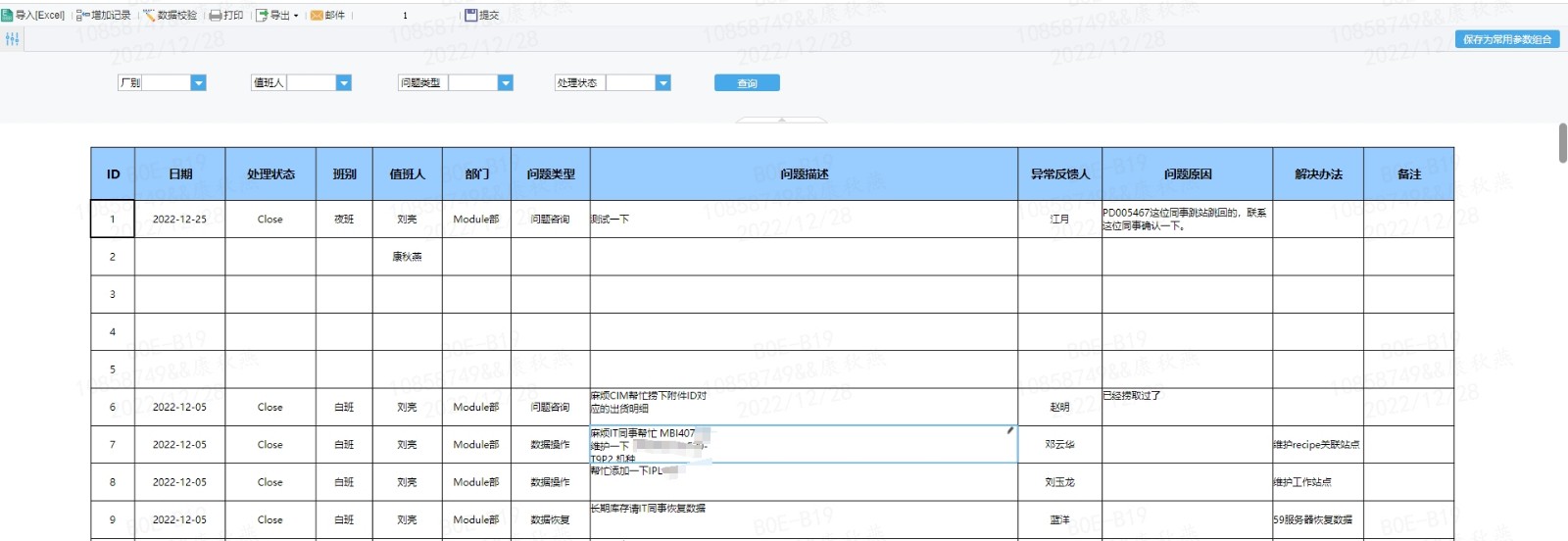Collapse the parameter panel with up arrow
Viewport: 1568px width, 541px height.
[x=781, y=120]
